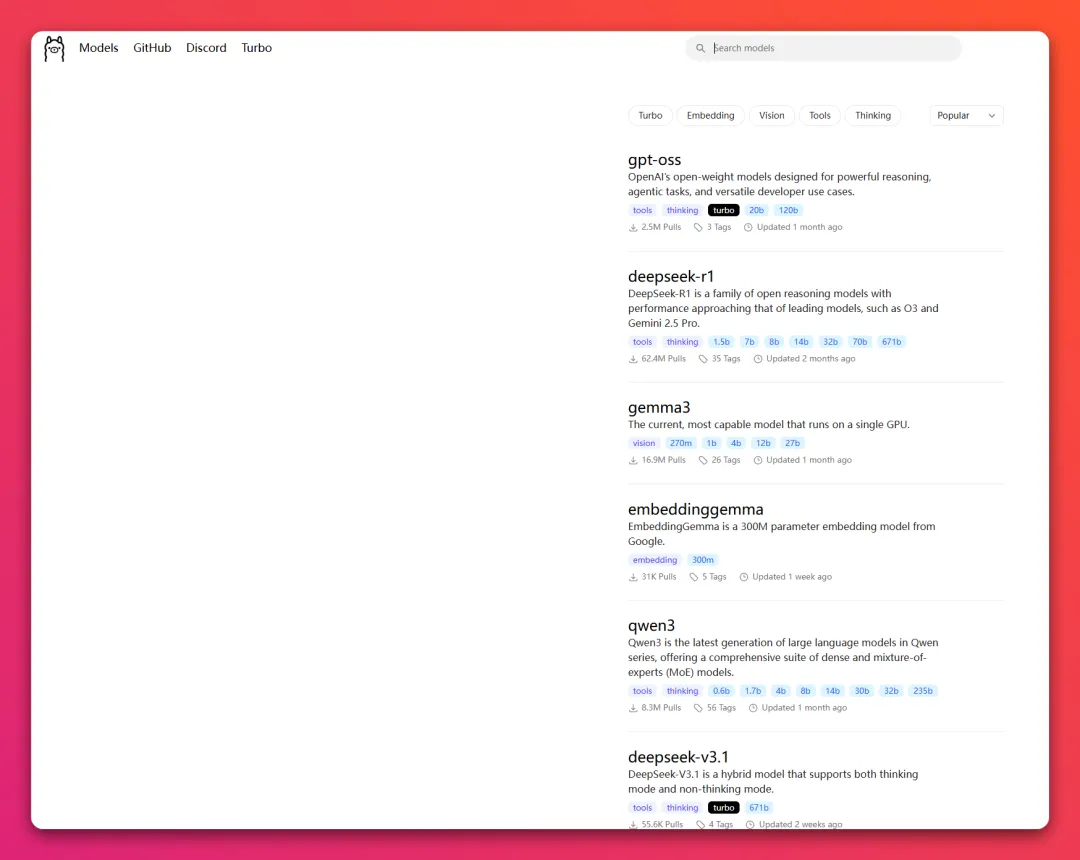Open the Models page

(x=98, y=48)
